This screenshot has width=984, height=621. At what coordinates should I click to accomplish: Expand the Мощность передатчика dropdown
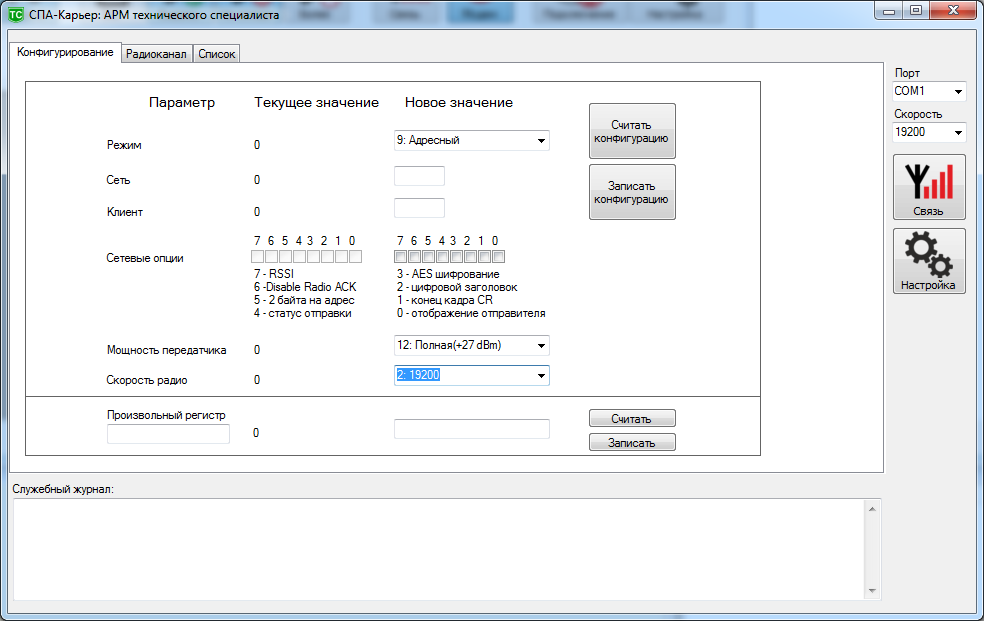coord(472,346)
